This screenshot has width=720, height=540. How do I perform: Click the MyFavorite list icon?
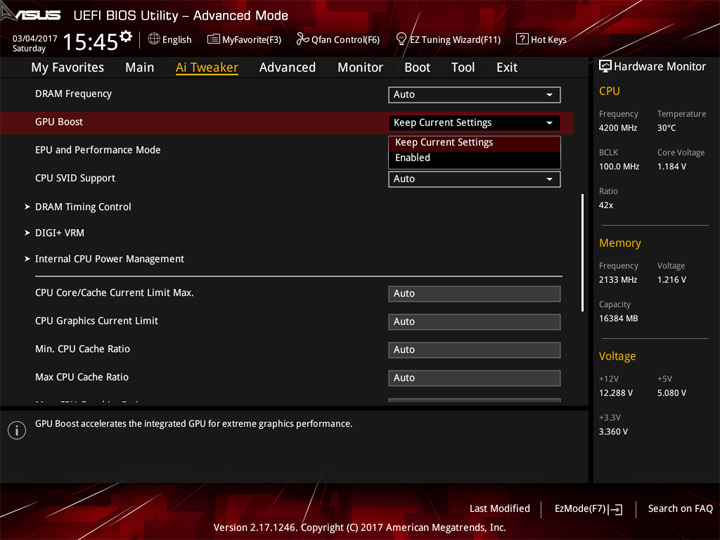(213, 39)
